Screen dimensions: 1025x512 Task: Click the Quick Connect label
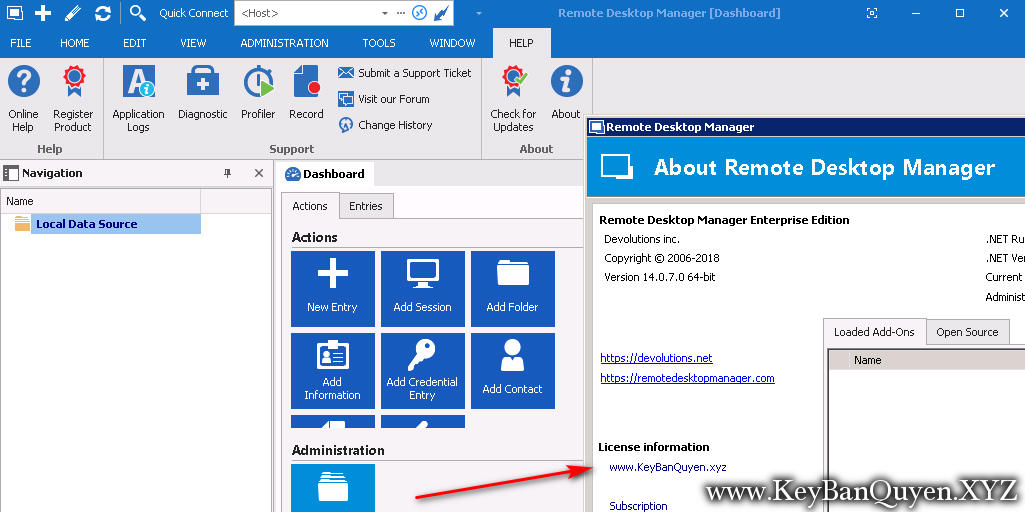point(193,13)
